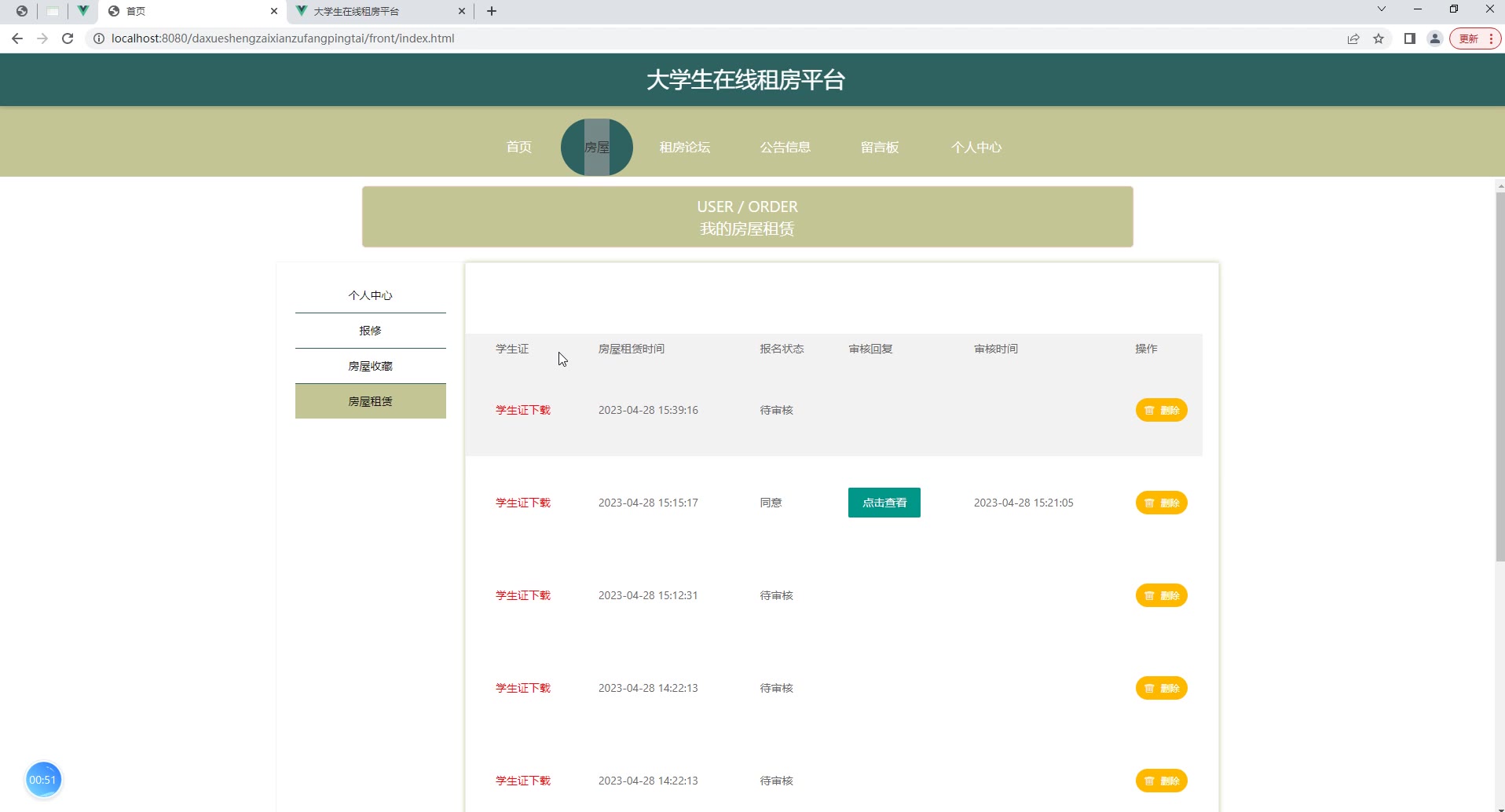Open the browser profile avatar icon
The width and height of the screenshot is (1505, 812).
(x=1434, y=38)
